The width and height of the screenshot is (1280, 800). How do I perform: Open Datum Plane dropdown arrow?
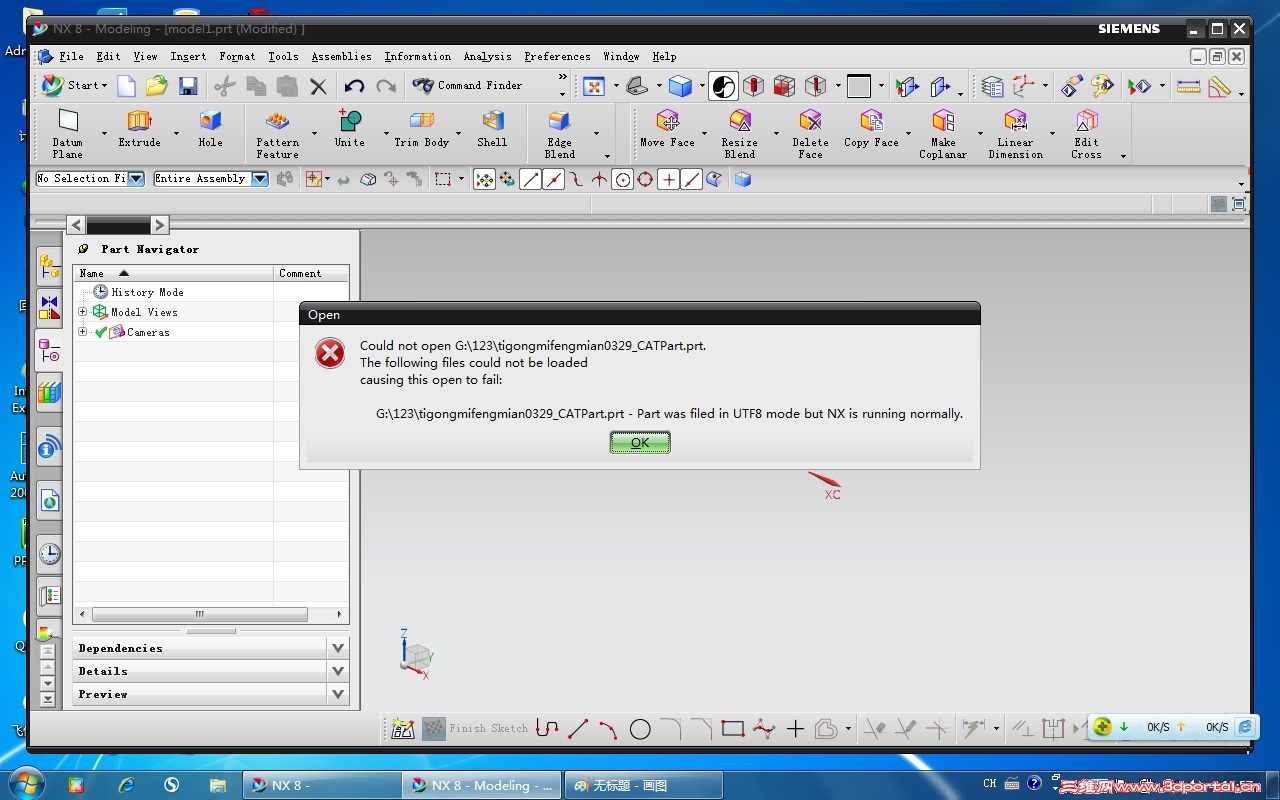[104, 133]
